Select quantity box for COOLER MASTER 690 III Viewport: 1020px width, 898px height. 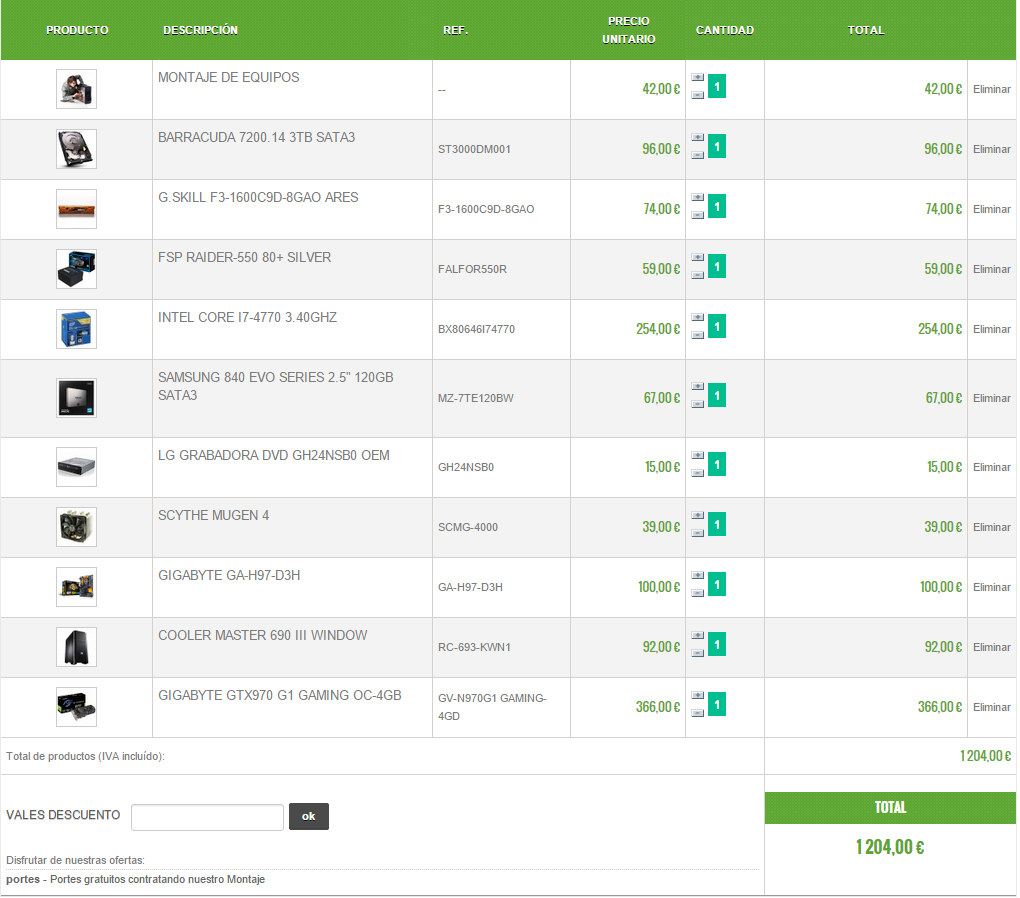pyautogui.click(x=717, y=644)
